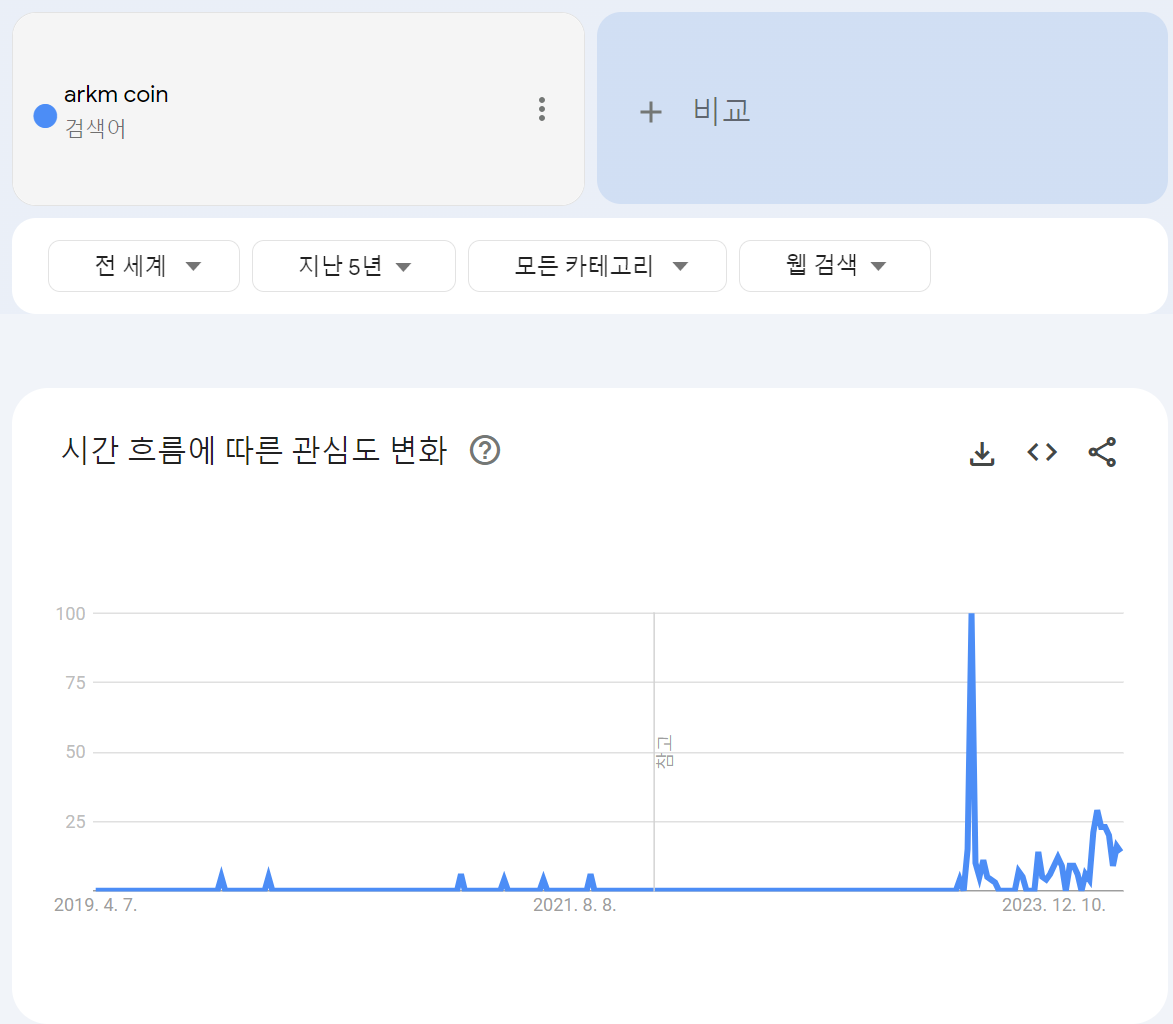
Task: Open the 전 세계 region selector
Action: tap(143, 266)
